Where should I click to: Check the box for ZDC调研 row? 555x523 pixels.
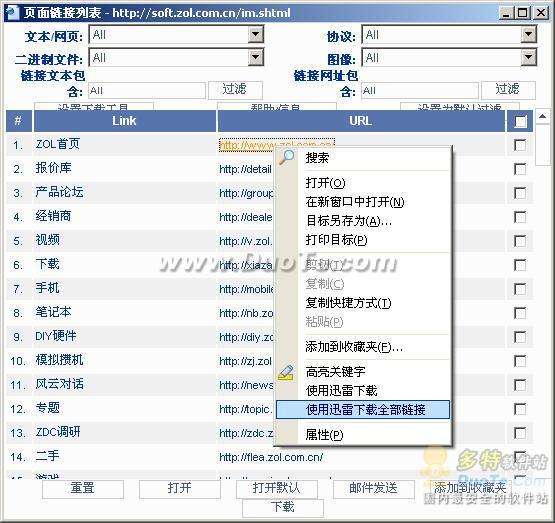pos(520,433)
